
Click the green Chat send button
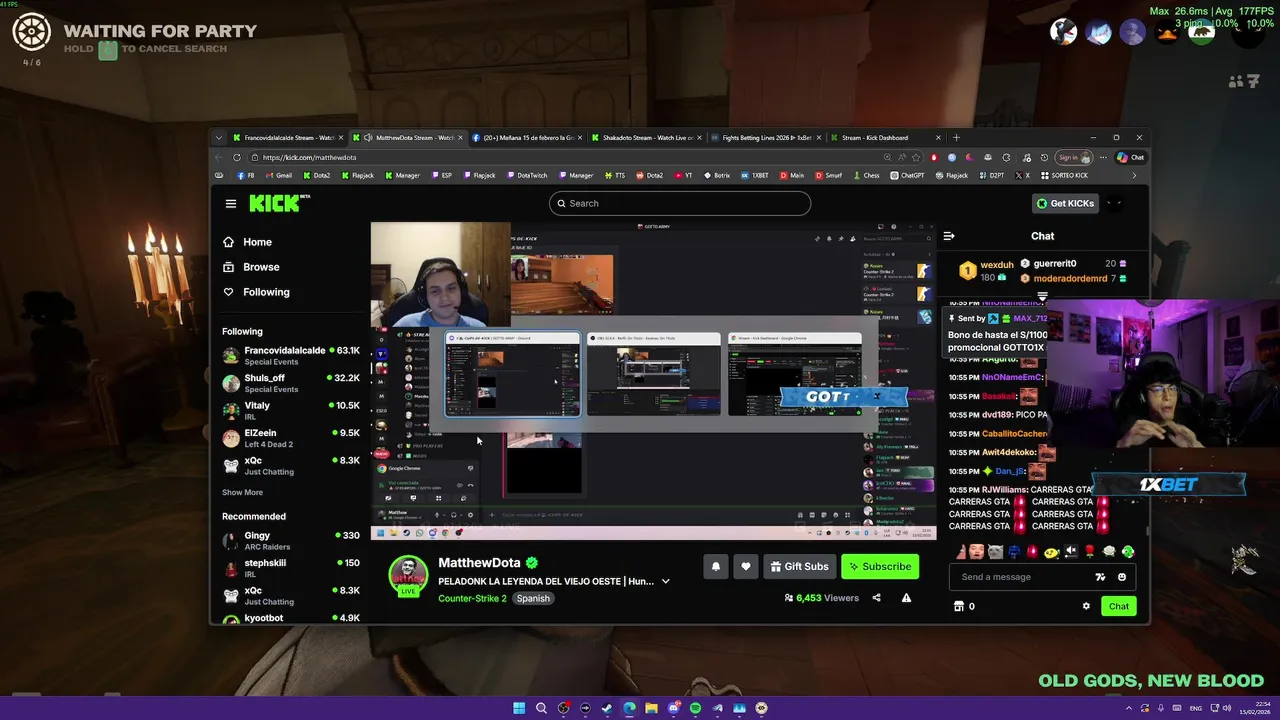1118,606
